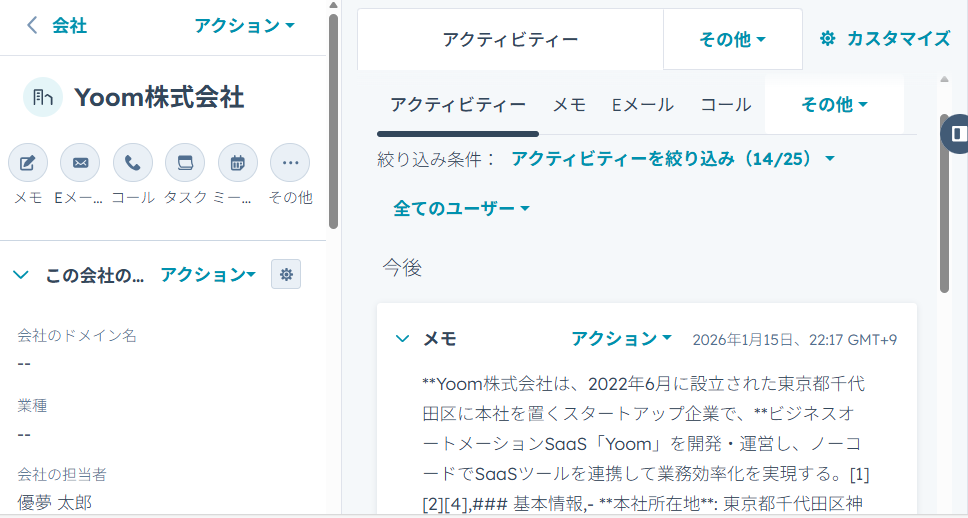Screen dimensions: 968x518
Task: Click the 会社のドメイン名 value field
Action: pyautogui.click(x=24, y=363)
